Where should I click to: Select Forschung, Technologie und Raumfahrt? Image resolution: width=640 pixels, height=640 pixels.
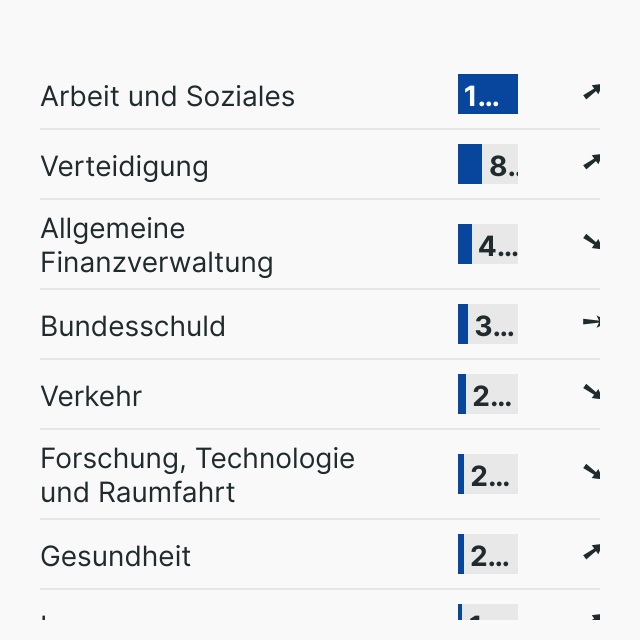pos(198,475)
